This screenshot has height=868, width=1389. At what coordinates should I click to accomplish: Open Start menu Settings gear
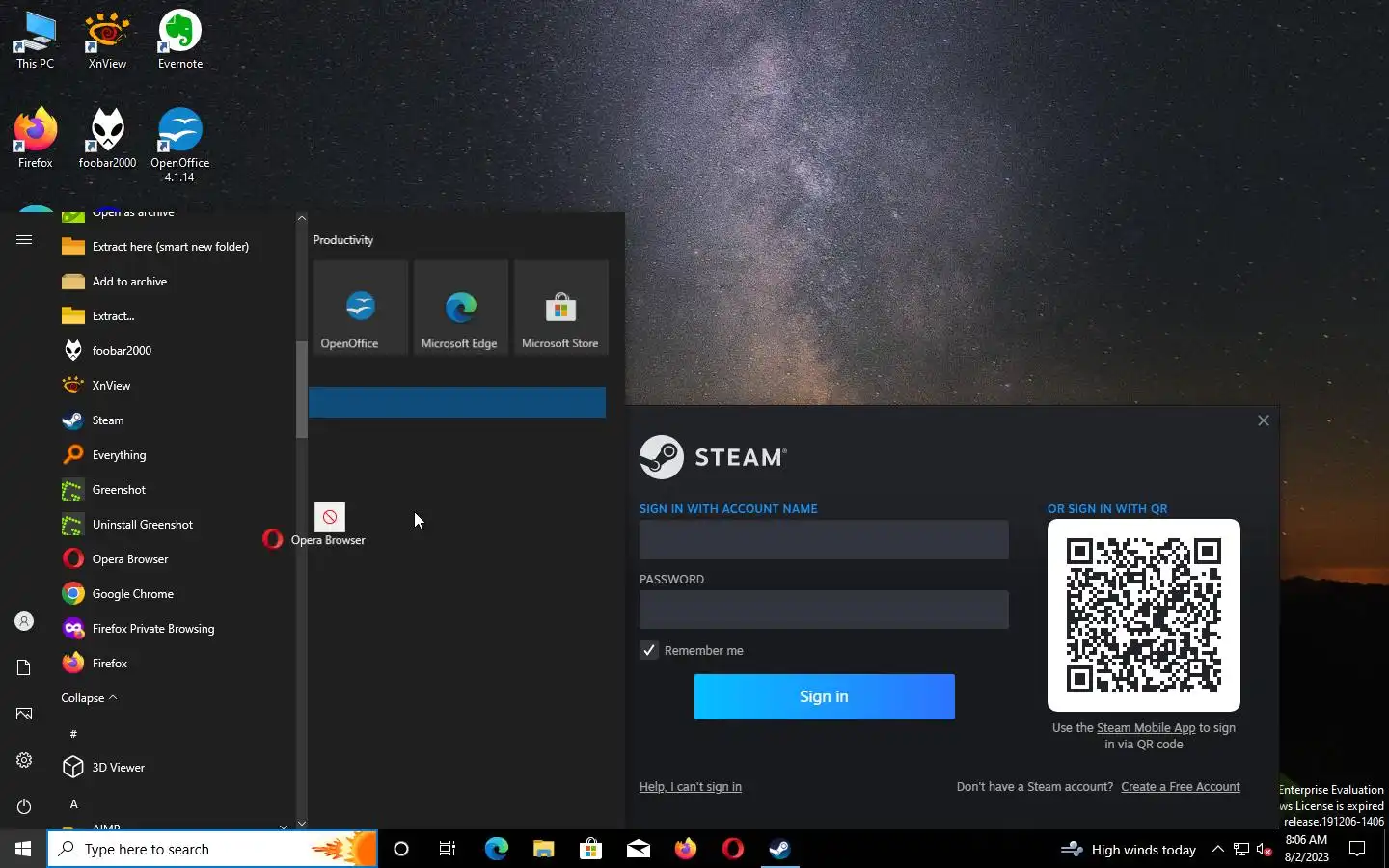tap(24, 760)
